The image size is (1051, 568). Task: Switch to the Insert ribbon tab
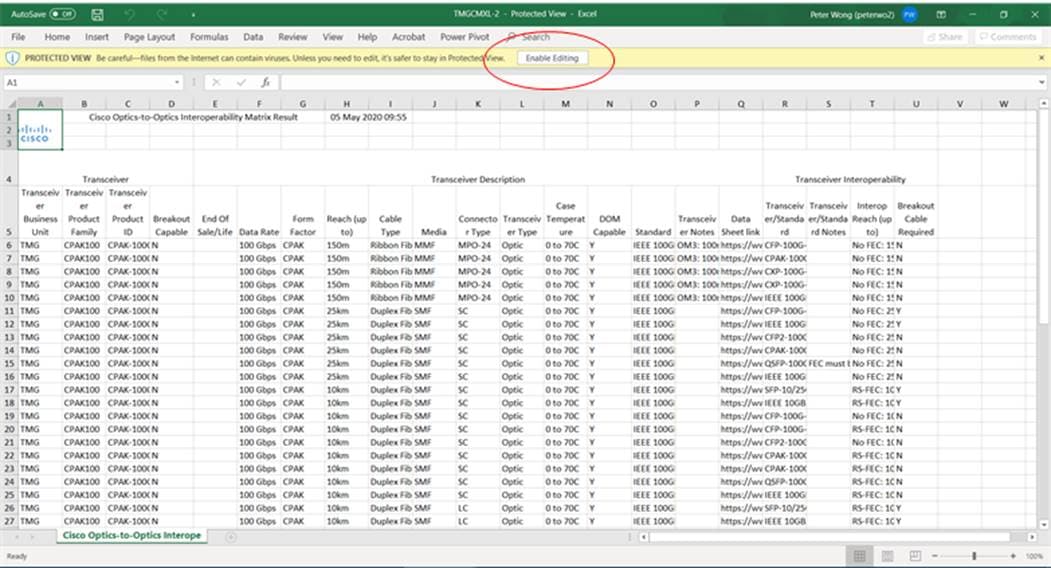[97, 37]
